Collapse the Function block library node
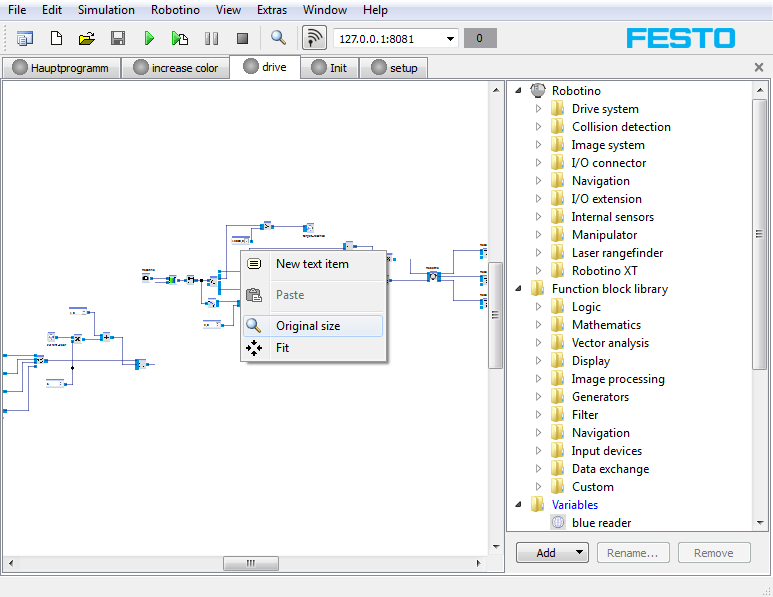Viewport: 773px width, 597px height. pos(518,289)
